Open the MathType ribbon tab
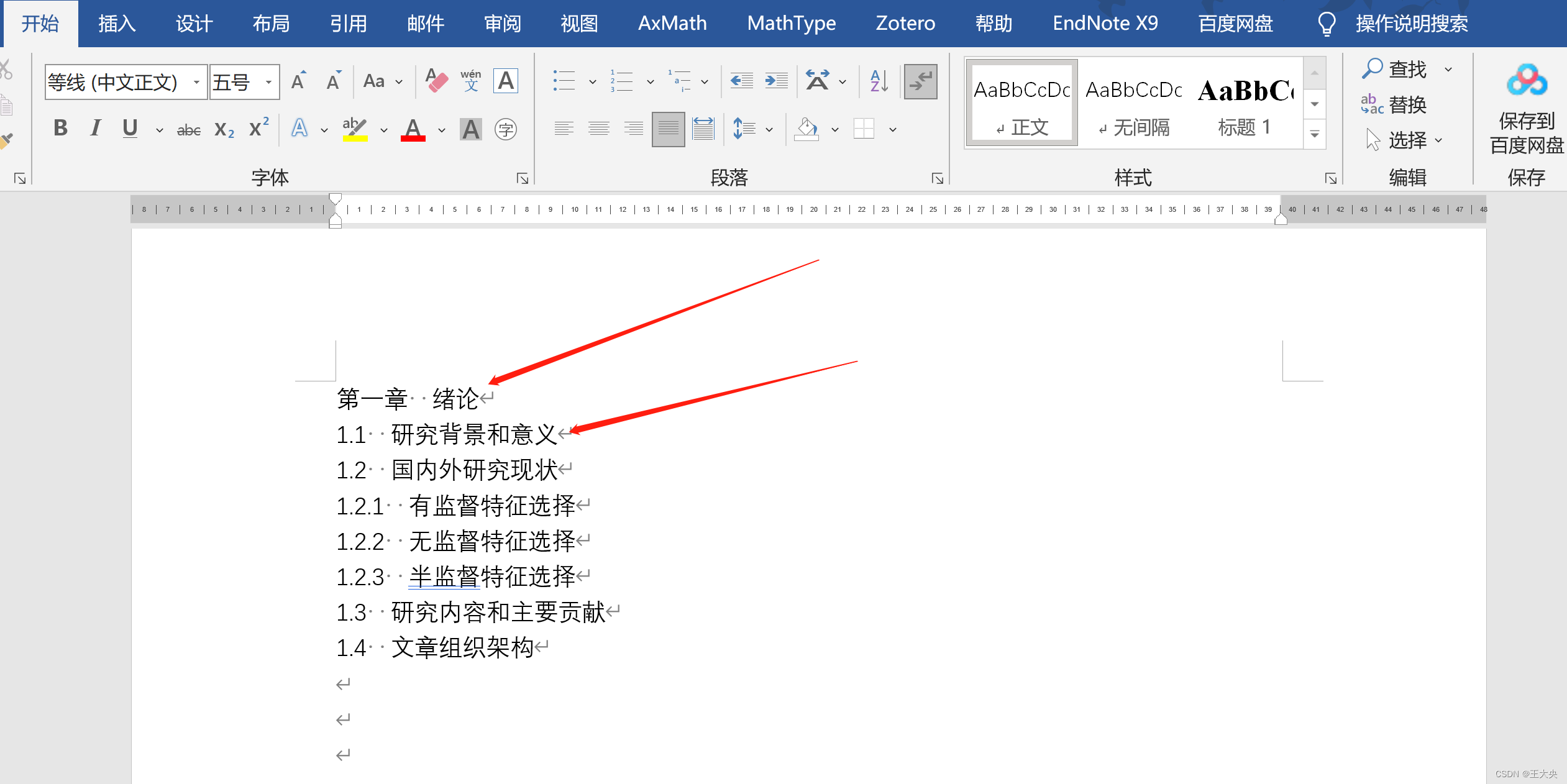The image size is (1567, 784). tap(791, 24)
